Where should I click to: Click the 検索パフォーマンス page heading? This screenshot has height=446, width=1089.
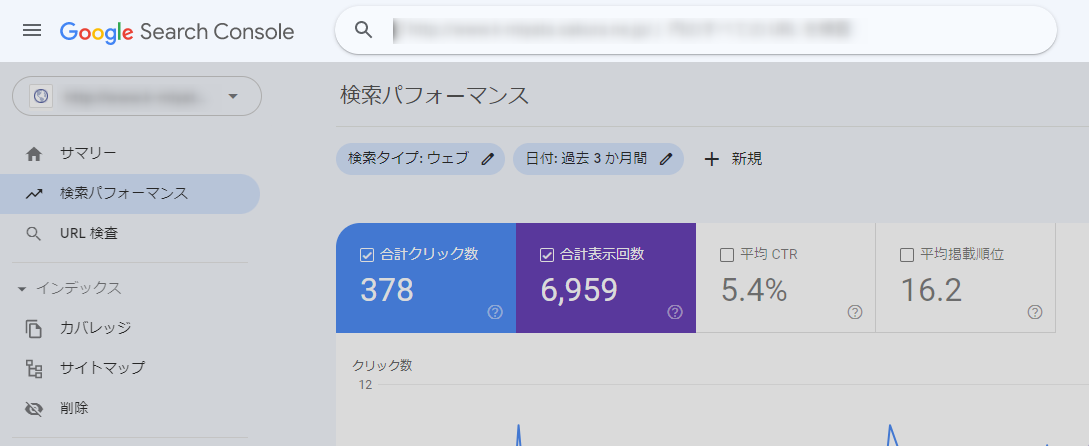coord(435,96)
